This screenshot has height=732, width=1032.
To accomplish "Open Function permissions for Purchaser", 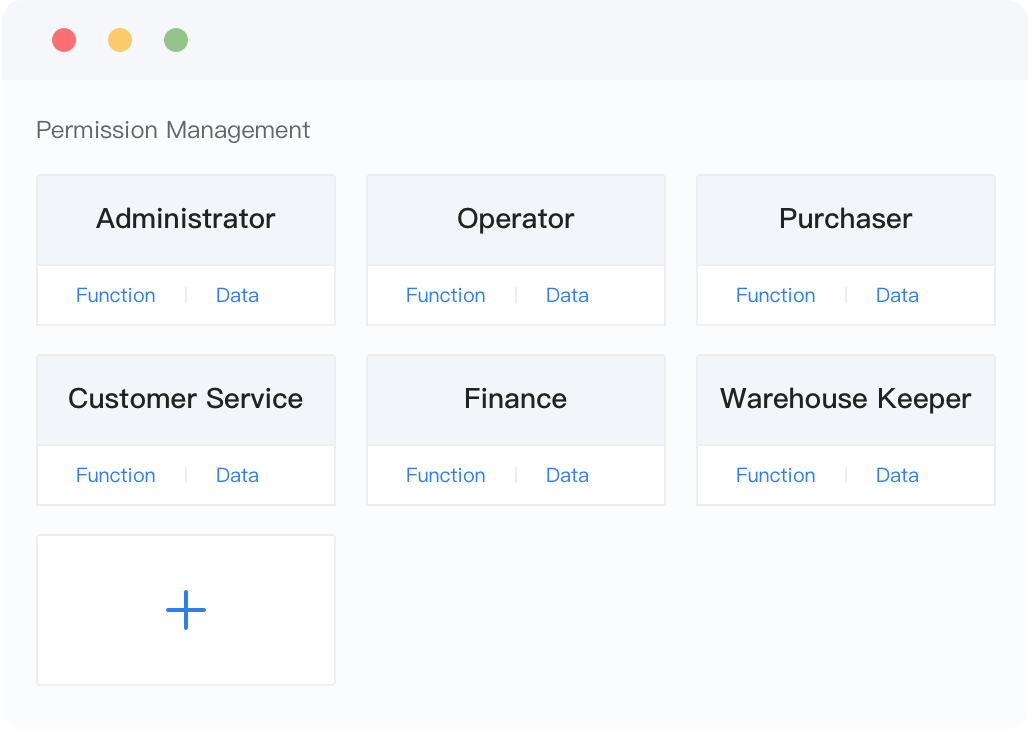I will pos(776,295).
